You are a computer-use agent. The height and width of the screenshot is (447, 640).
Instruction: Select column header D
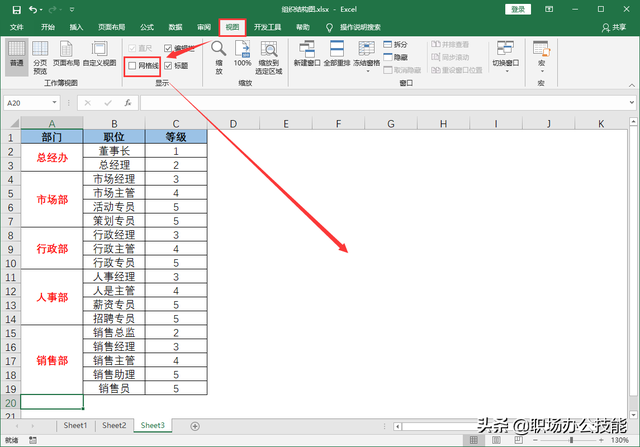tap(233, 124)
